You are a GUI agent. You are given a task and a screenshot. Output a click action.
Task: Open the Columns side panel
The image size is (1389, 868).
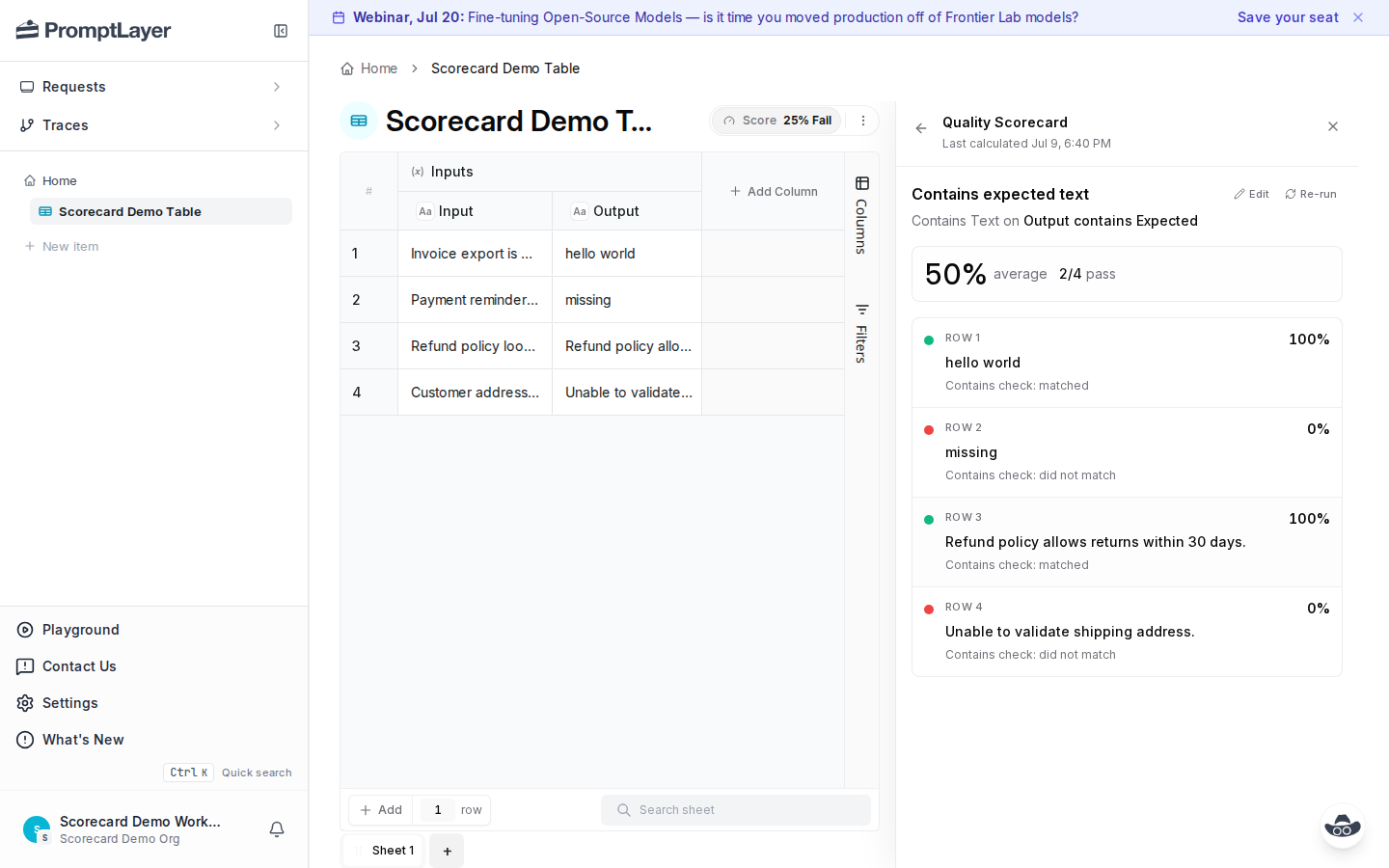pos(861,214)
